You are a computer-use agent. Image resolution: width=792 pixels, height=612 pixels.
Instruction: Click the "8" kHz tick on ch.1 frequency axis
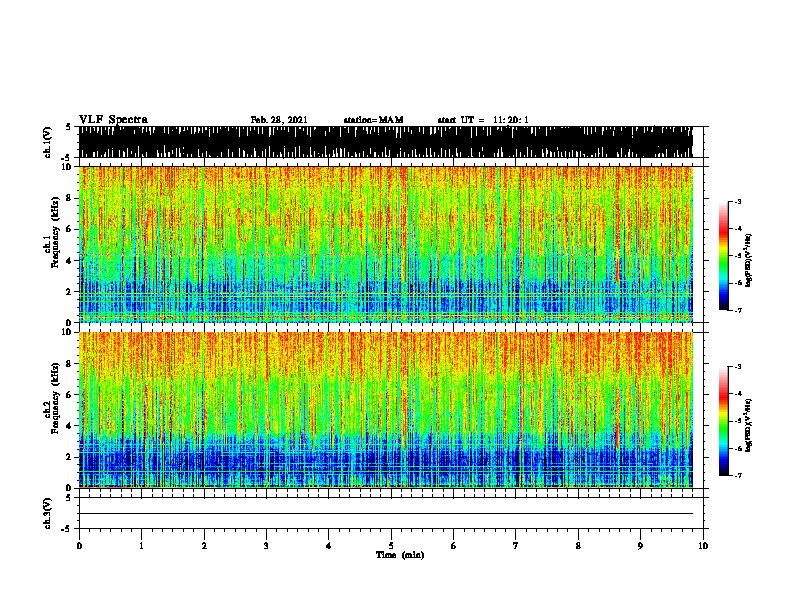pyautogui.click(x=70, y=198)
